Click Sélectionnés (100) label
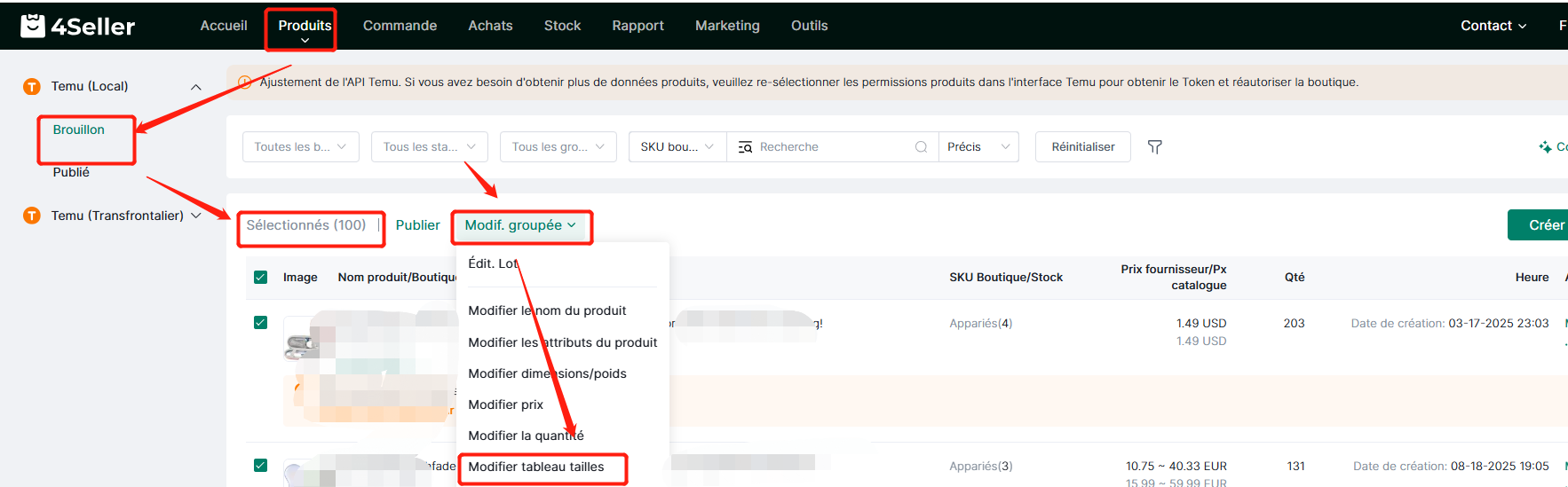The width and height of the screenshot is (1568, 487). pyautogui.click(x=306, y=225)
